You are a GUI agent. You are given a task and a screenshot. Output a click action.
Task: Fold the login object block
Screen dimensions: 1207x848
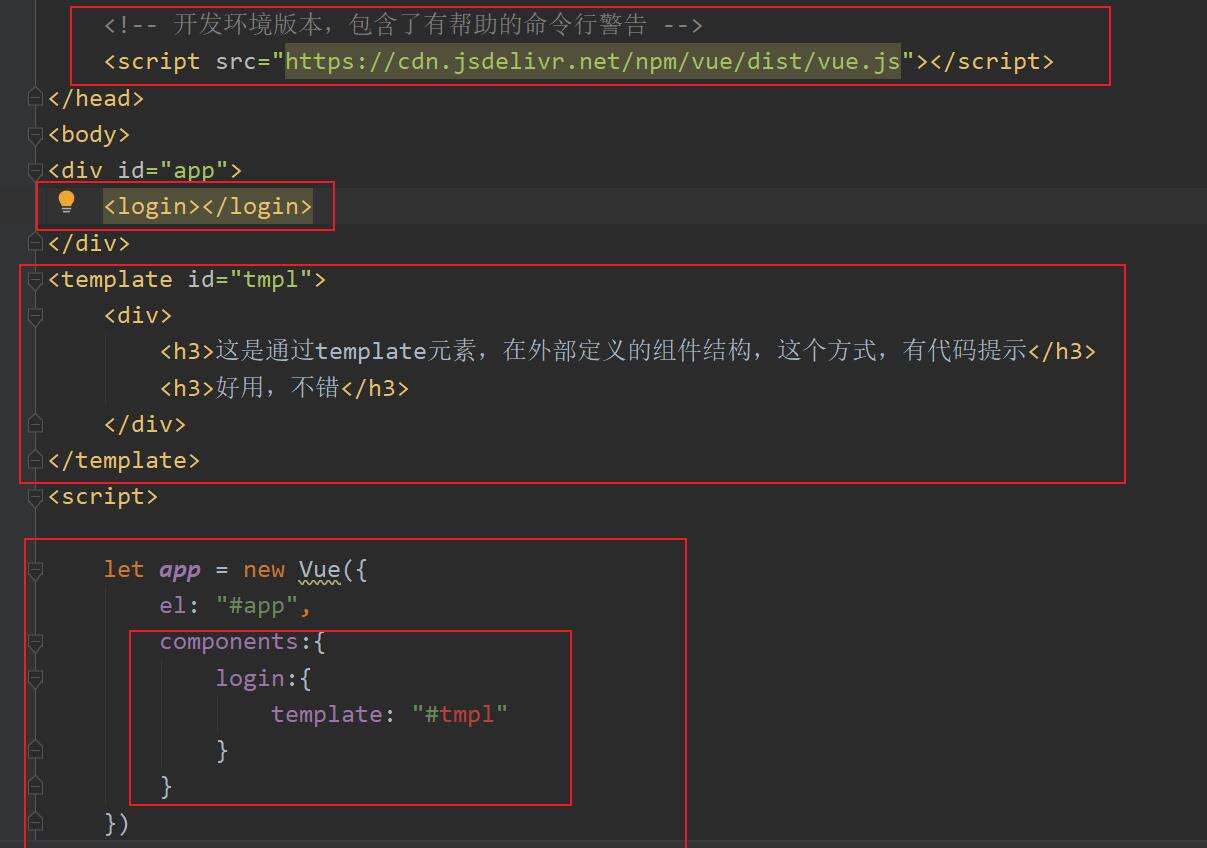click(x=36, y=679)
